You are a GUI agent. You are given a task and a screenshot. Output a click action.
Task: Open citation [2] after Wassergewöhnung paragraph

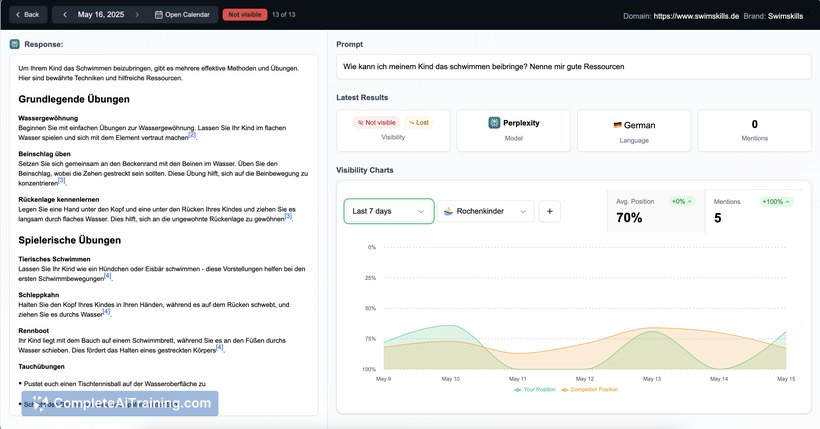192,135
